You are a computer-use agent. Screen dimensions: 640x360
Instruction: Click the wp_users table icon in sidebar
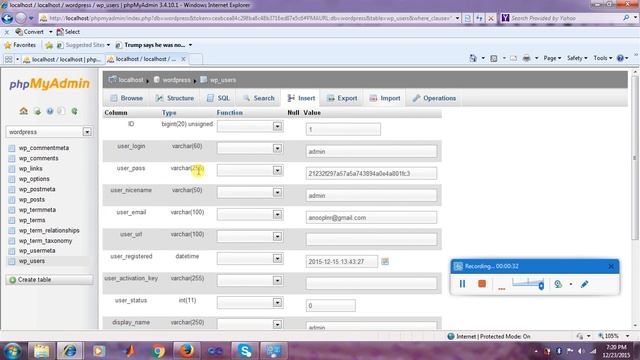point(12,261)
